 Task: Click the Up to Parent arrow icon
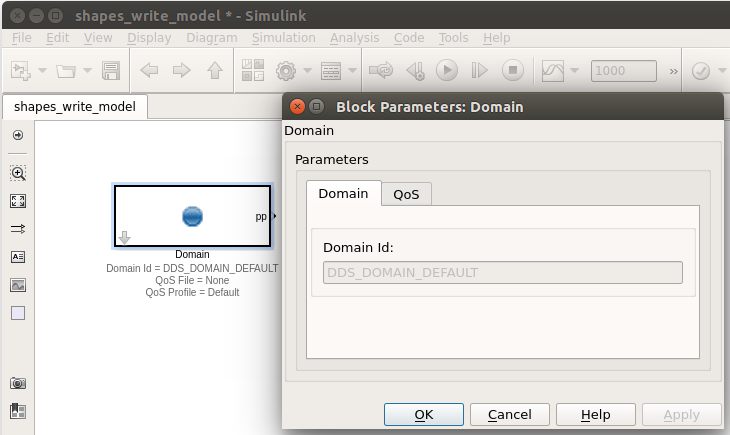click(215, 71)
